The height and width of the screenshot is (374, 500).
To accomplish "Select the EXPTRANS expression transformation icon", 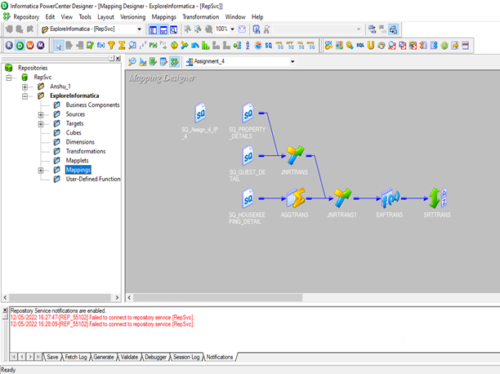I will coord(390,198).
